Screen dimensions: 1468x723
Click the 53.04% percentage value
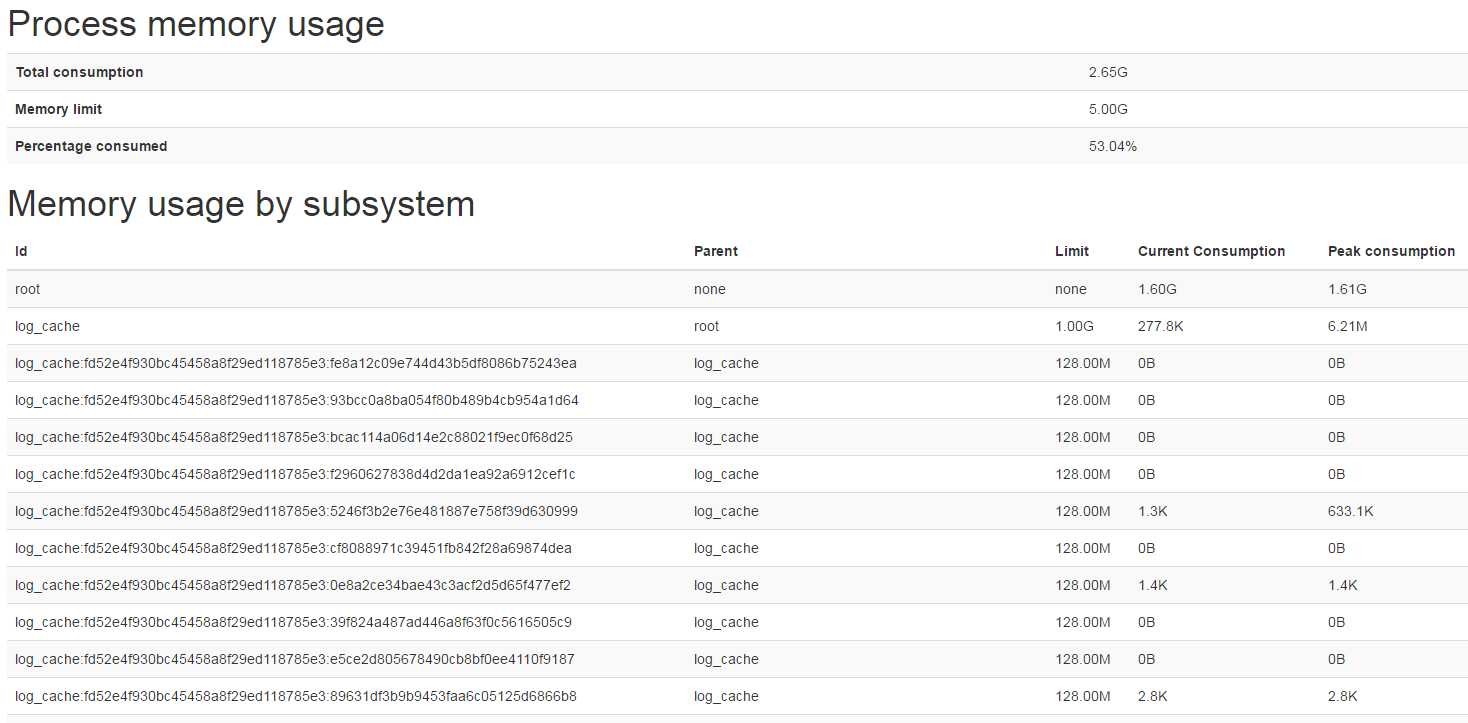click(x=1112, y=146)
